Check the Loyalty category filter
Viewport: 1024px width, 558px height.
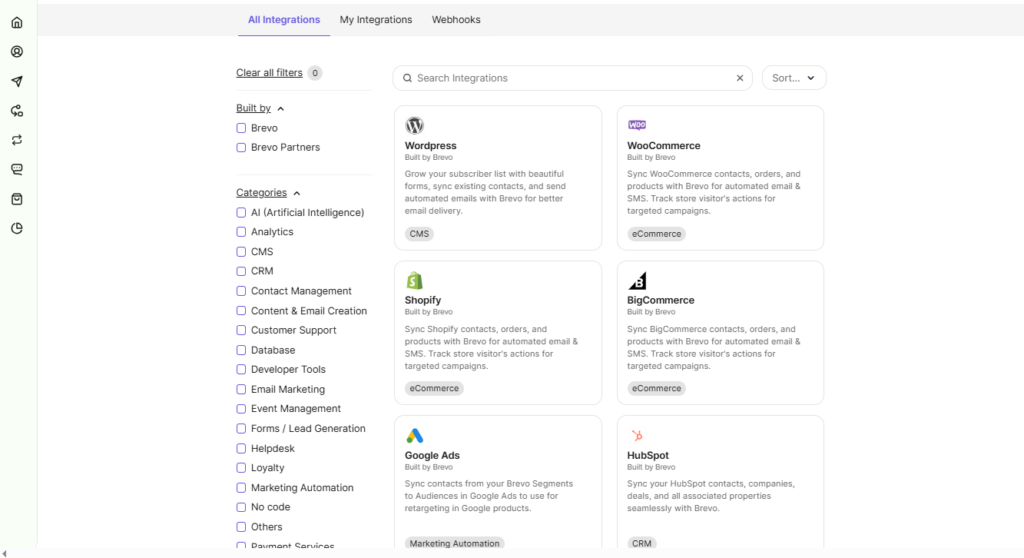(241, 468)
